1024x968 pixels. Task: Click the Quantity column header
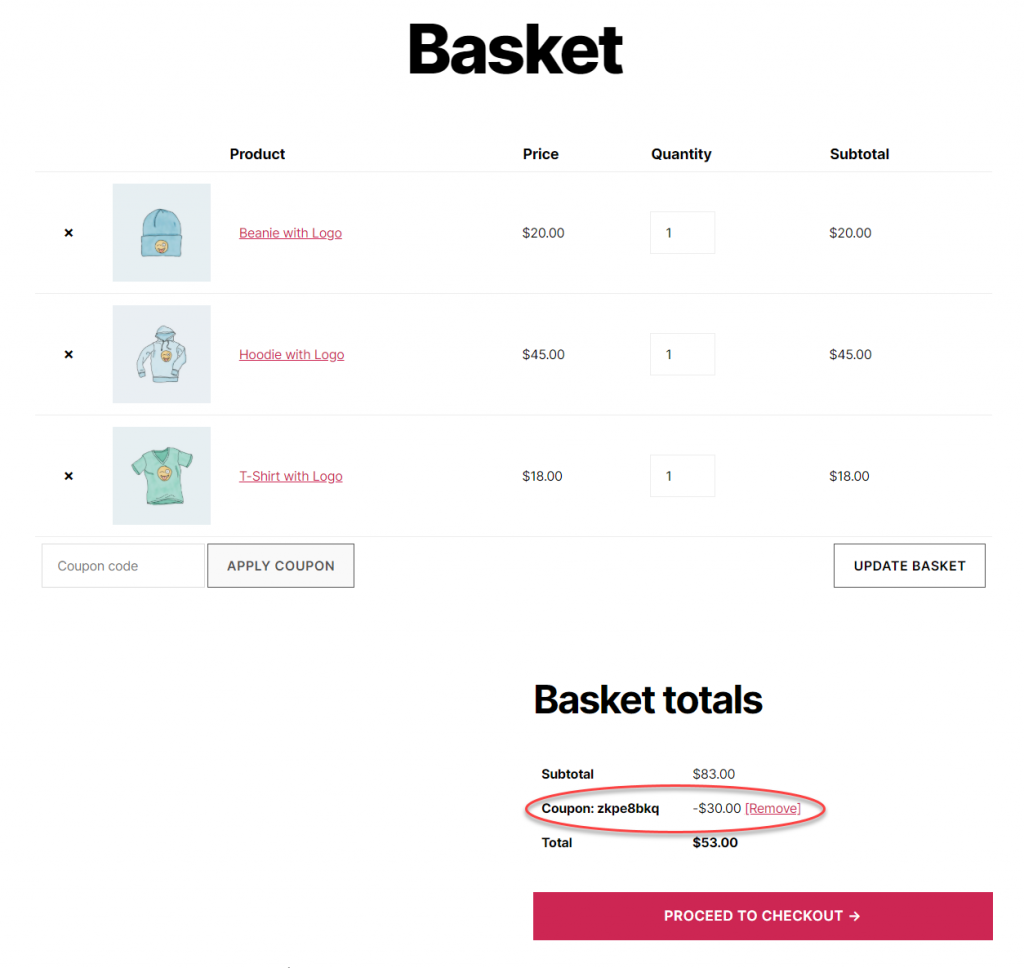pyautogui.click(x=681, y=154)
